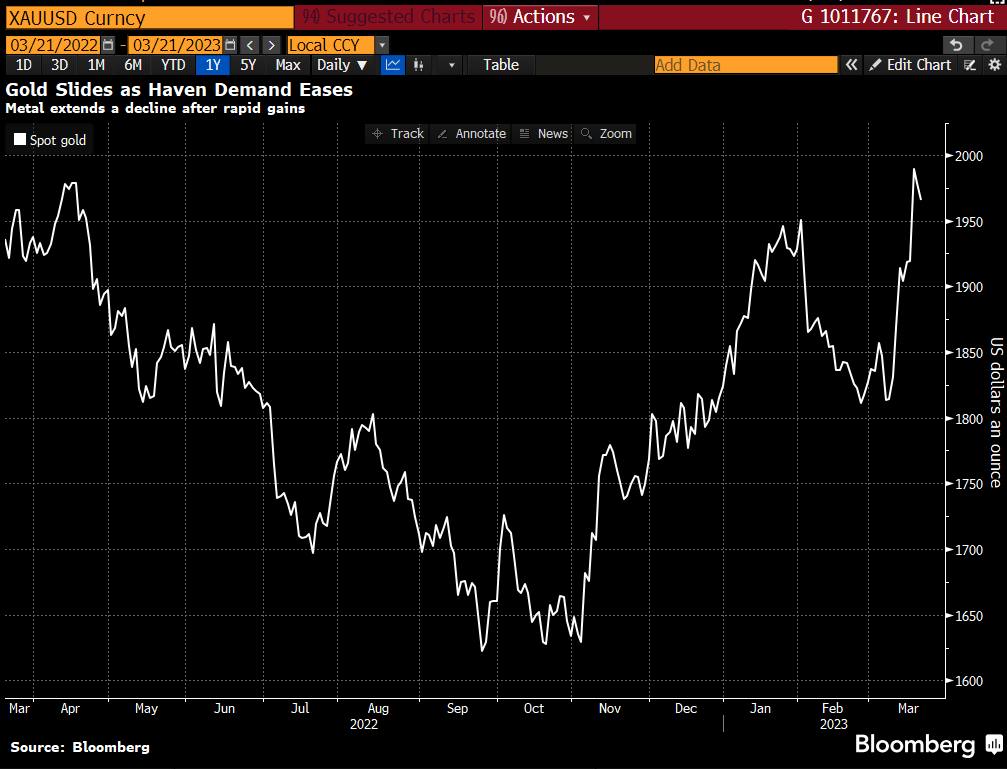Open calendar picker for end date 03/21/2023
The image size is (1007, 769).
point(230,45)
